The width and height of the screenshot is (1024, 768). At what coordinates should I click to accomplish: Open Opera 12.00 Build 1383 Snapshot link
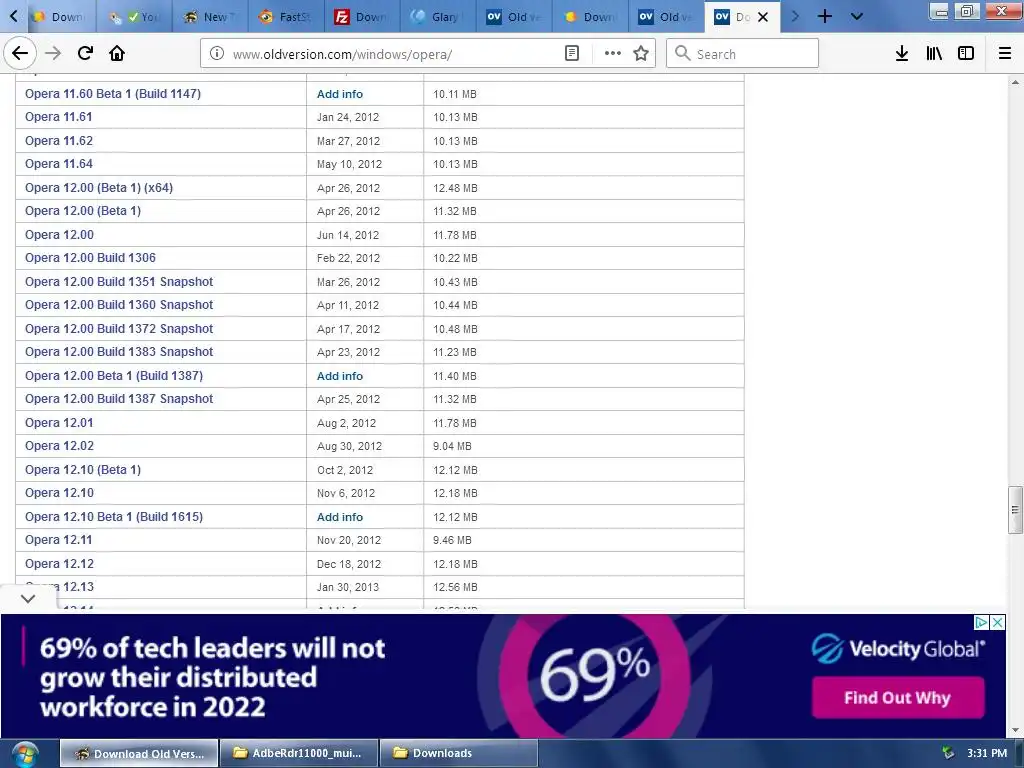pos(119,352)
